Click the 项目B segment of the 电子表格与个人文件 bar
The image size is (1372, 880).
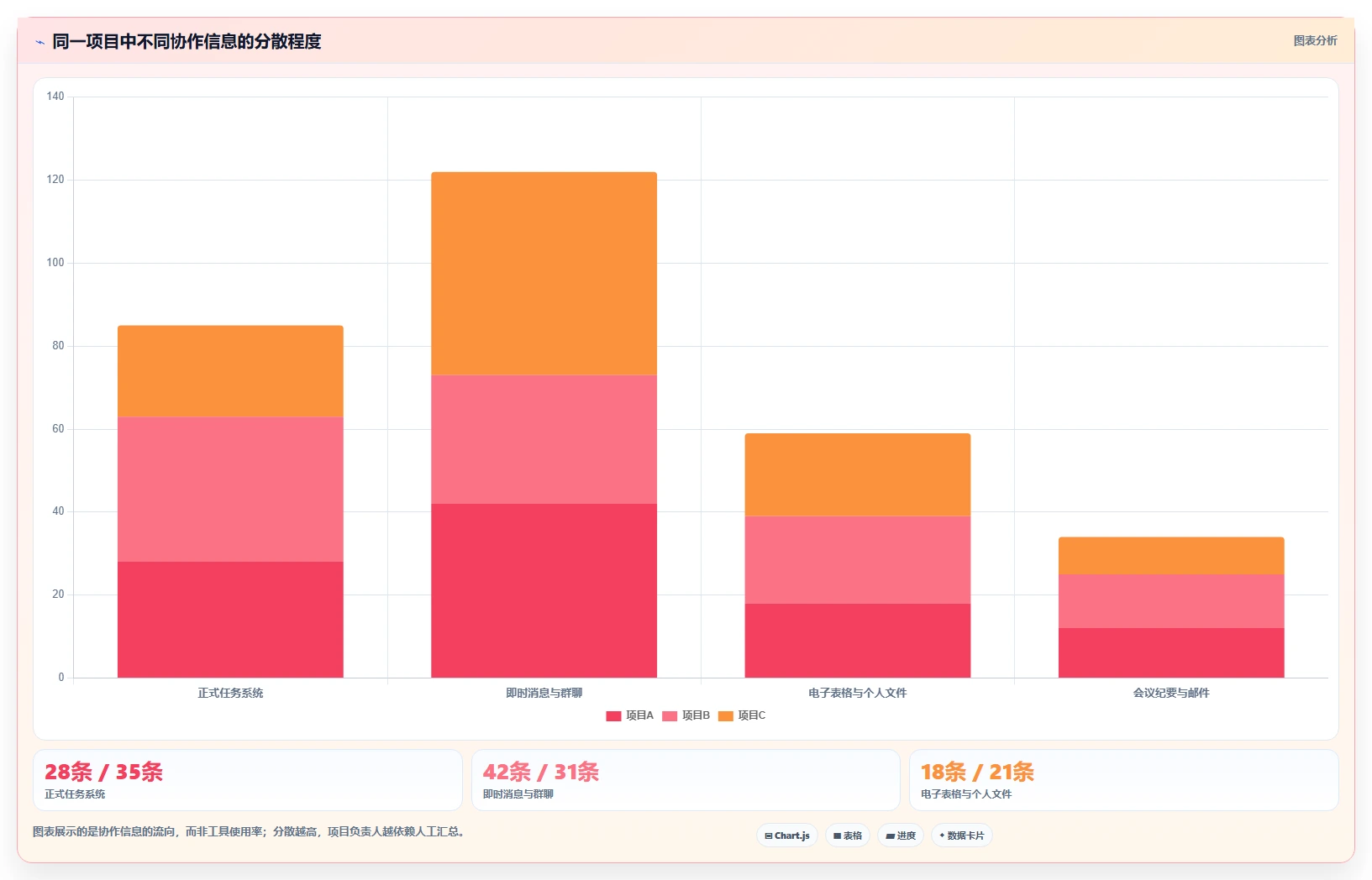coord(858,560)
